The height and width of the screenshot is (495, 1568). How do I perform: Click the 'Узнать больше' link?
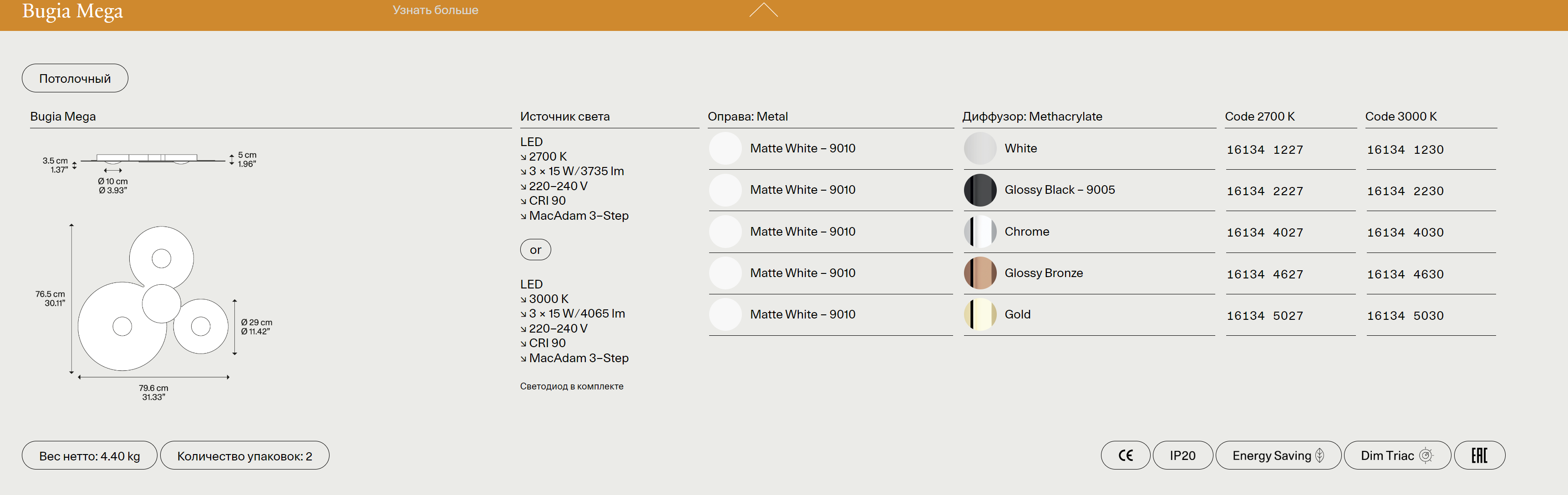click(435, 10)
